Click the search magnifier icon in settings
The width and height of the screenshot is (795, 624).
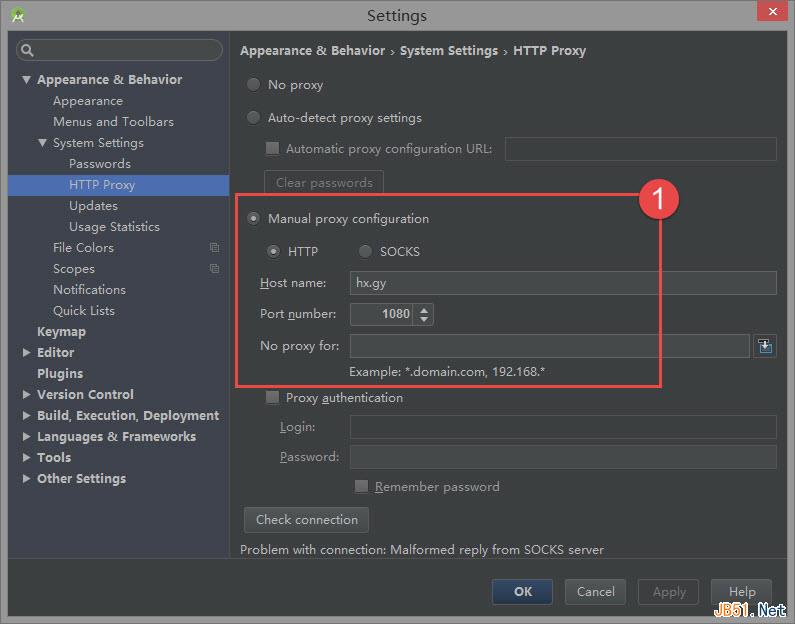28,50
